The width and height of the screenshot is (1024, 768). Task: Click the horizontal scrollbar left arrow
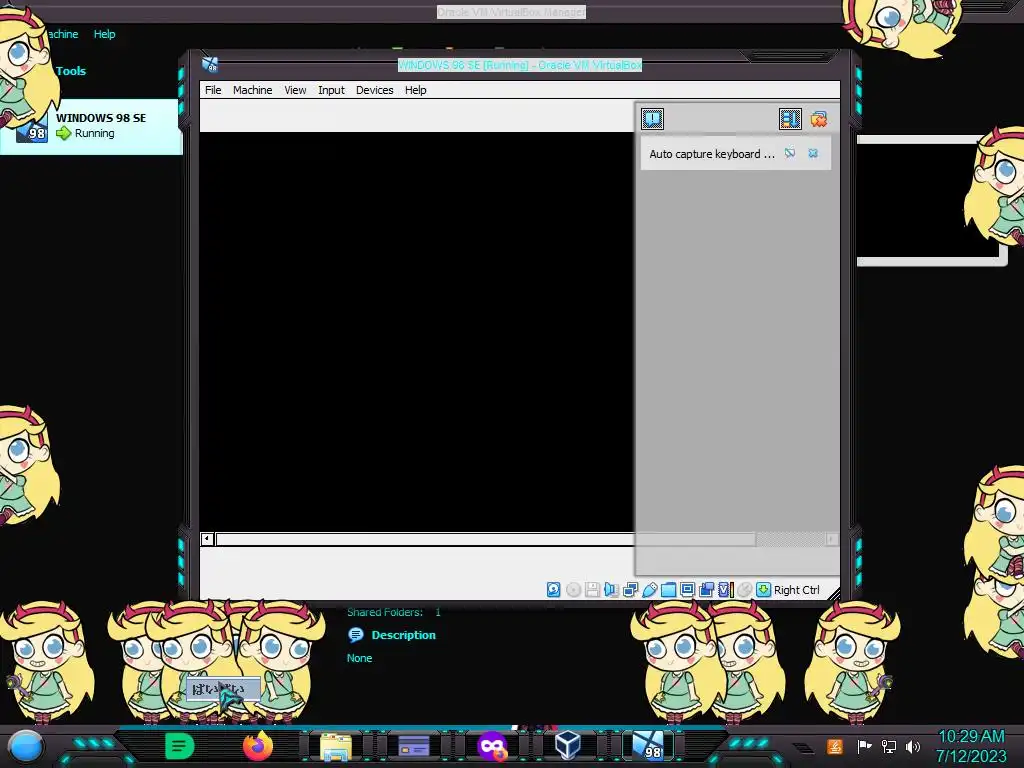click(207, 539)
